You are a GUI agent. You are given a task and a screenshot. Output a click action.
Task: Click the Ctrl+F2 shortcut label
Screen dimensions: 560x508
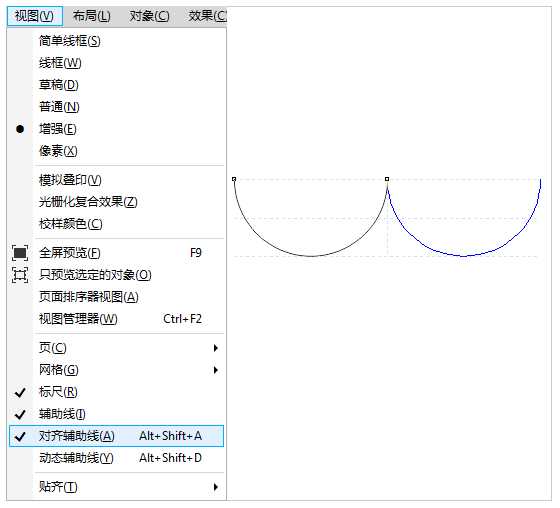click(182, 319)
